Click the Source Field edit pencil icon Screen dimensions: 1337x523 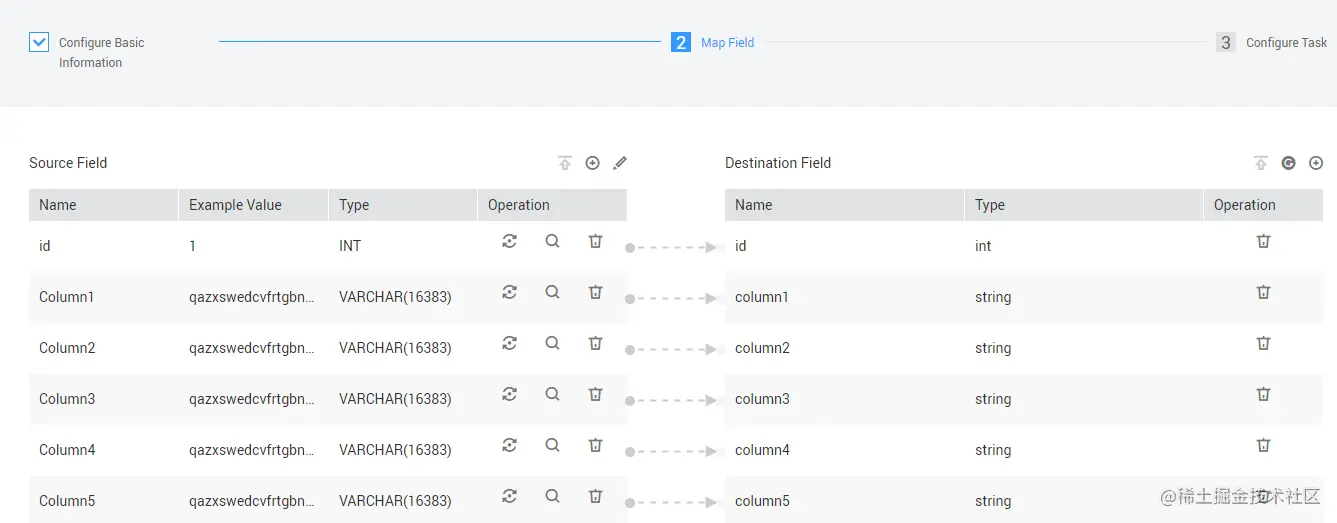pos(620,163)
